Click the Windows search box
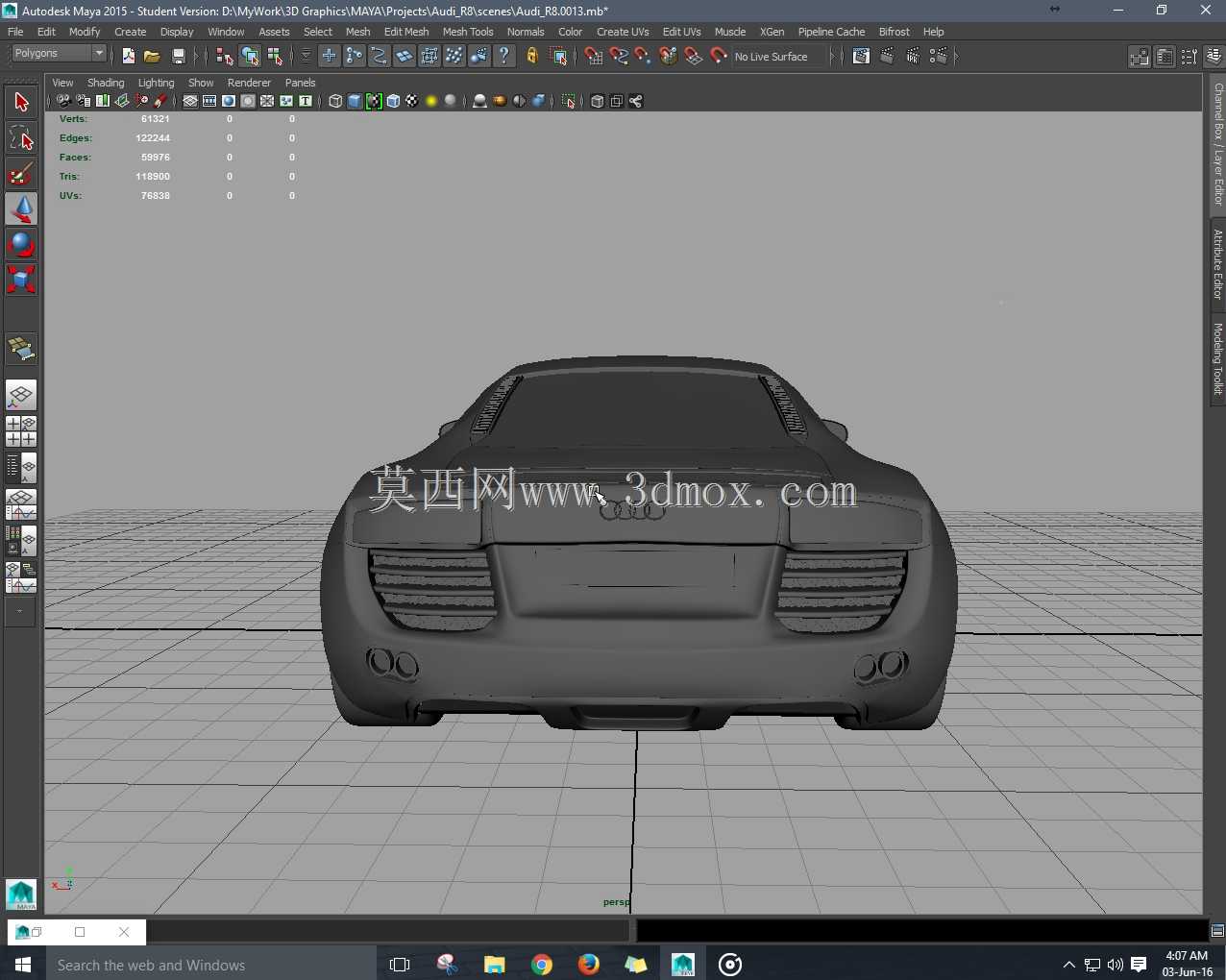This screenshot has width=1226, height=980. coord(211,965)
